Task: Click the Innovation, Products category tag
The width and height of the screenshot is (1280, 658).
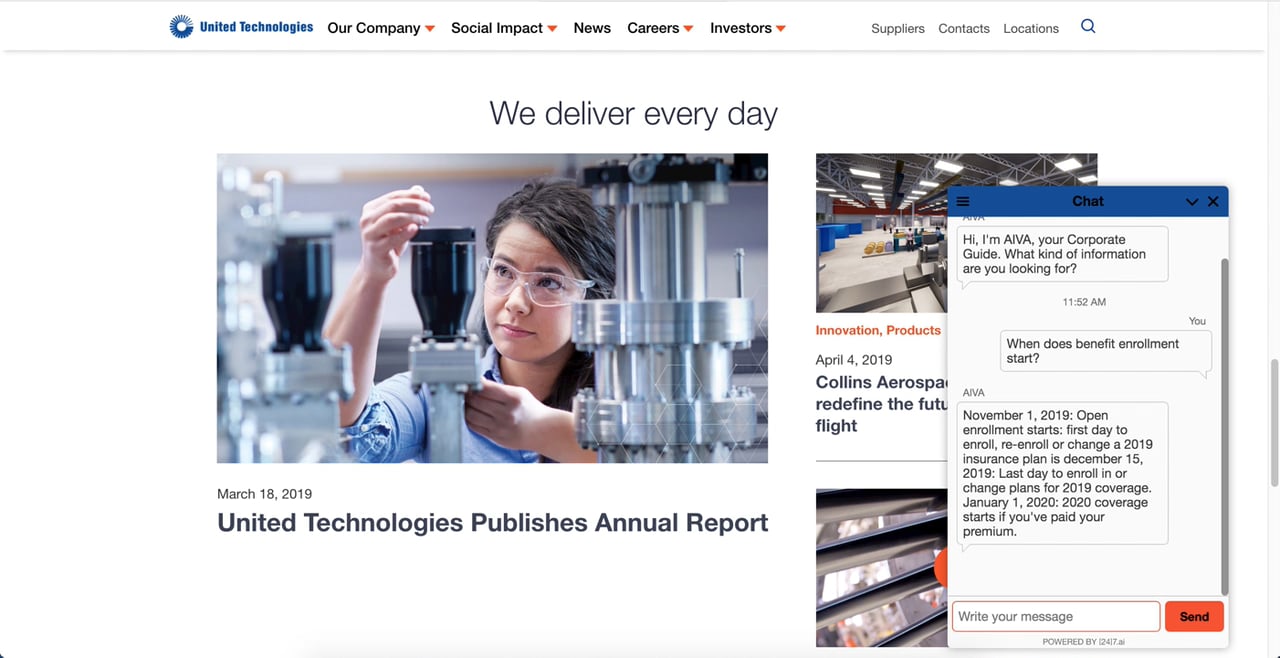Action: [x=878, y=330]
